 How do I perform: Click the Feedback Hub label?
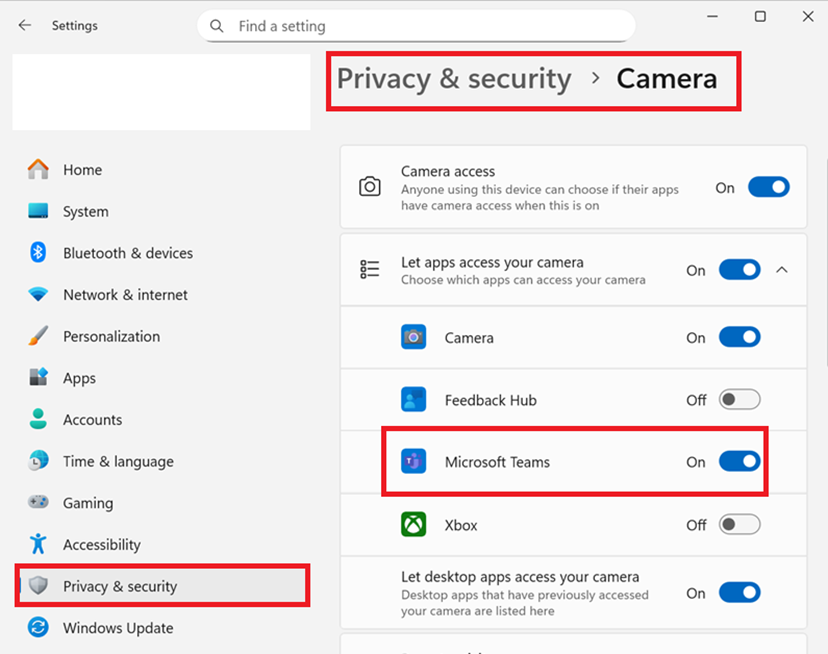pos(491,400)
